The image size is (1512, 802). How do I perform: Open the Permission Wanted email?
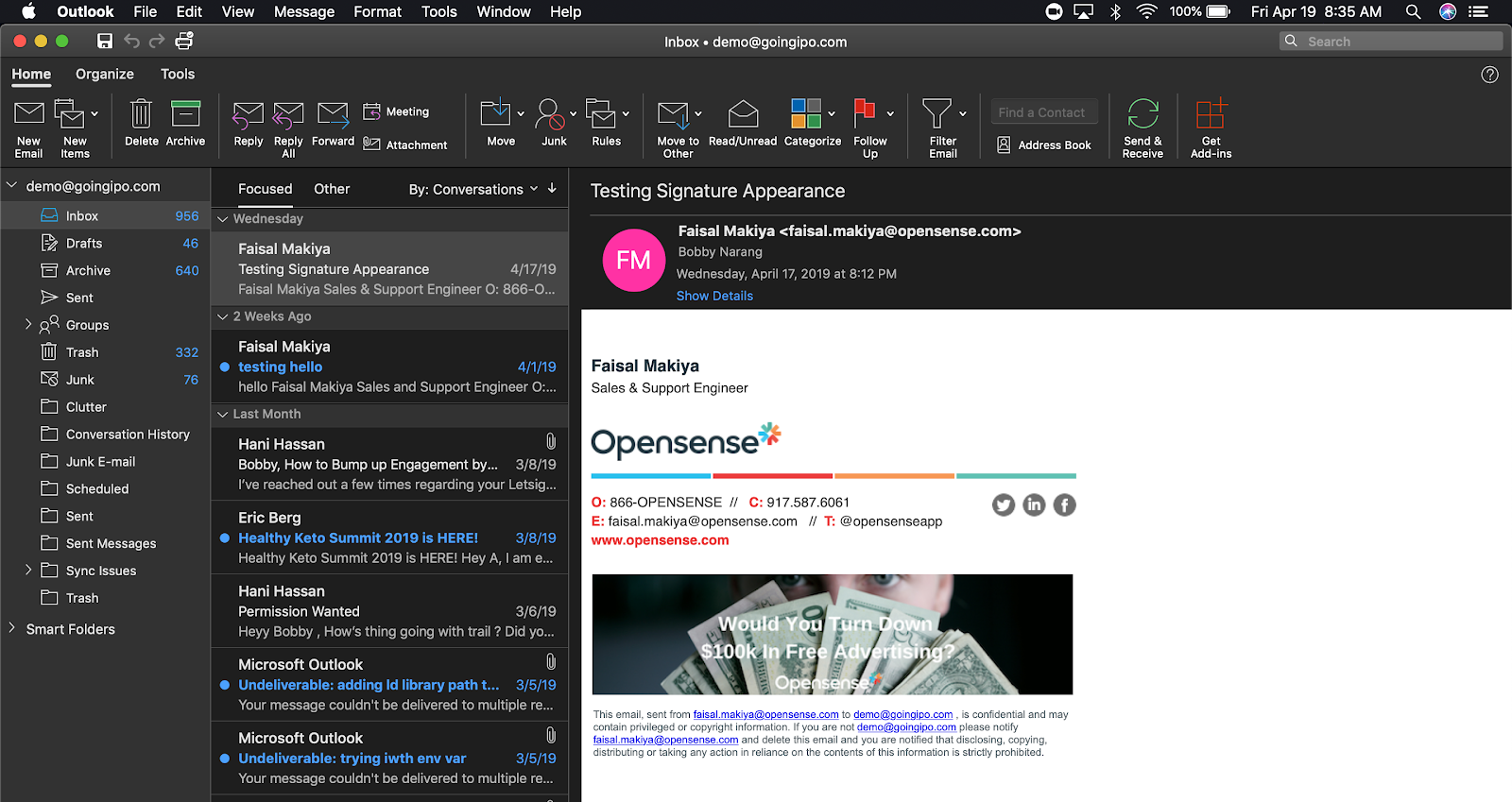[389, 611]
